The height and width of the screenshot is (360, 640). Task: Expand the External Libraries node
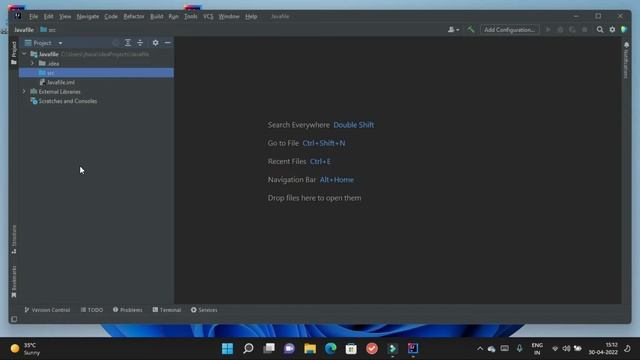(x=24, y=92)
